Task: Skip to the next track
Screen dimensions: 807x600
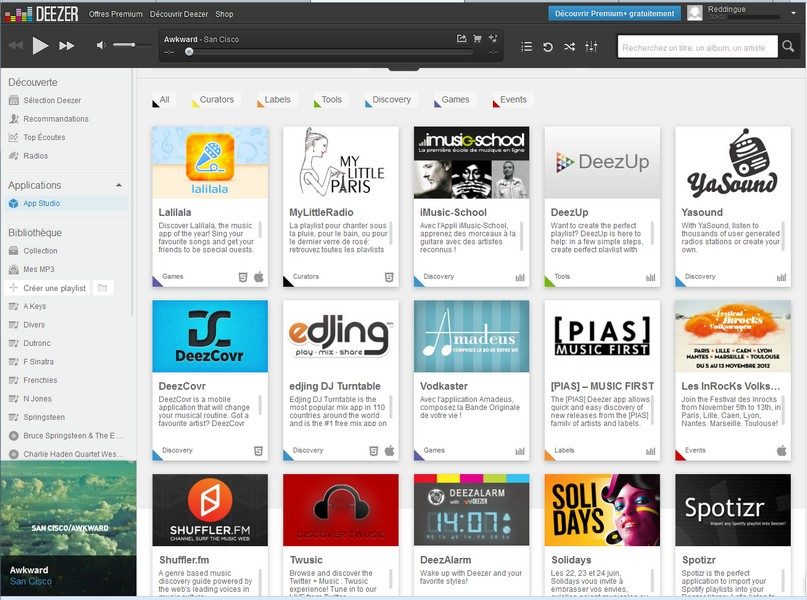Action: pyautogui.click(x=67, y=46)
